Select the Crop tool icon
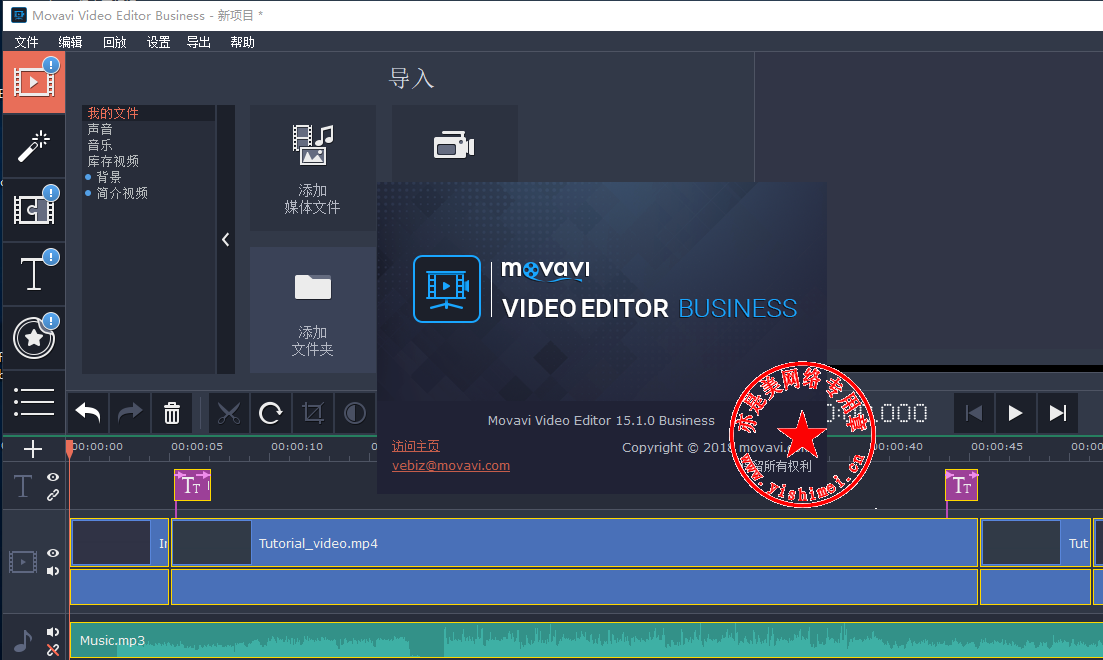Screen dimensions: 1103x660 313,413
